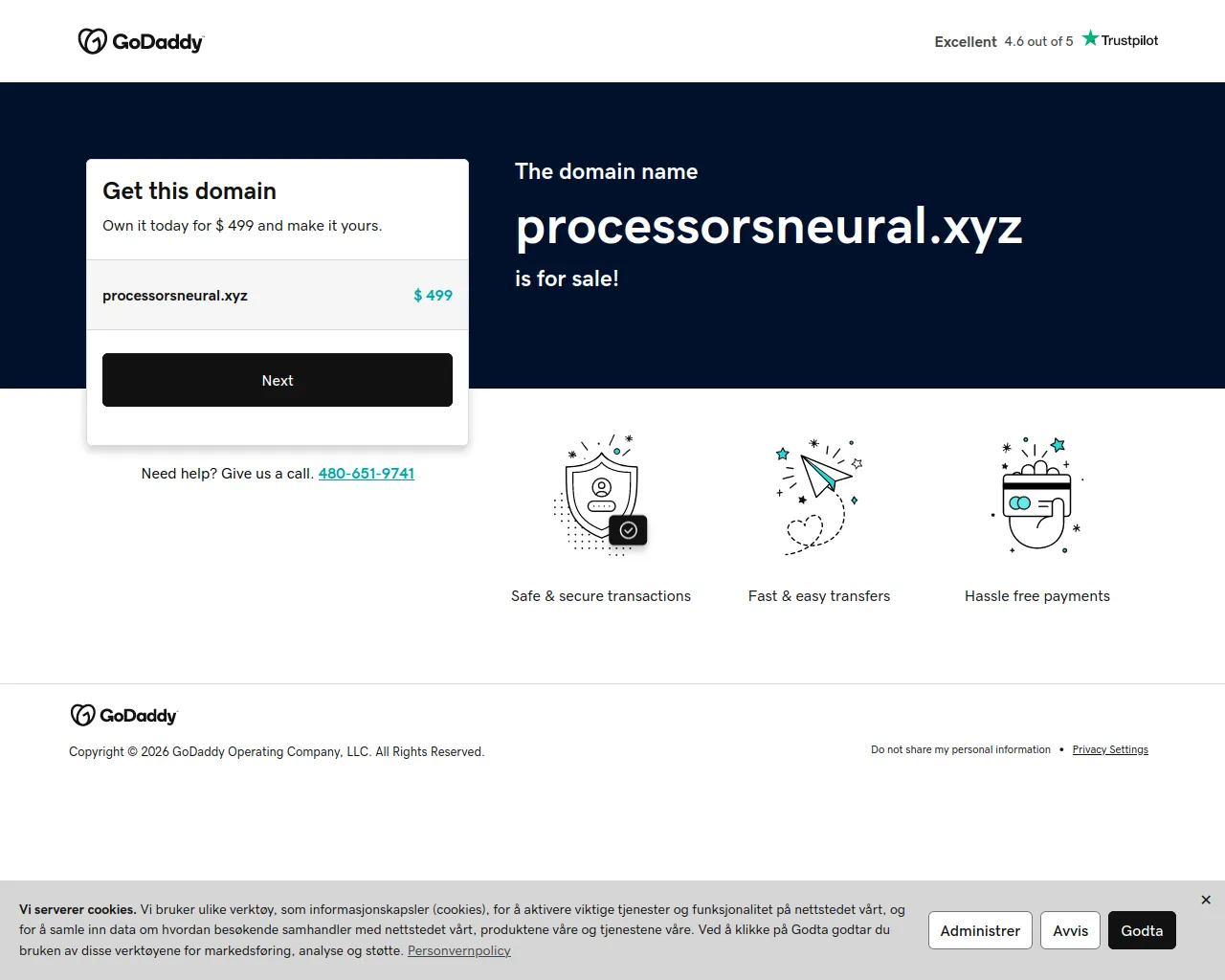Click Administrer in the cookie banner

(980, 930)
